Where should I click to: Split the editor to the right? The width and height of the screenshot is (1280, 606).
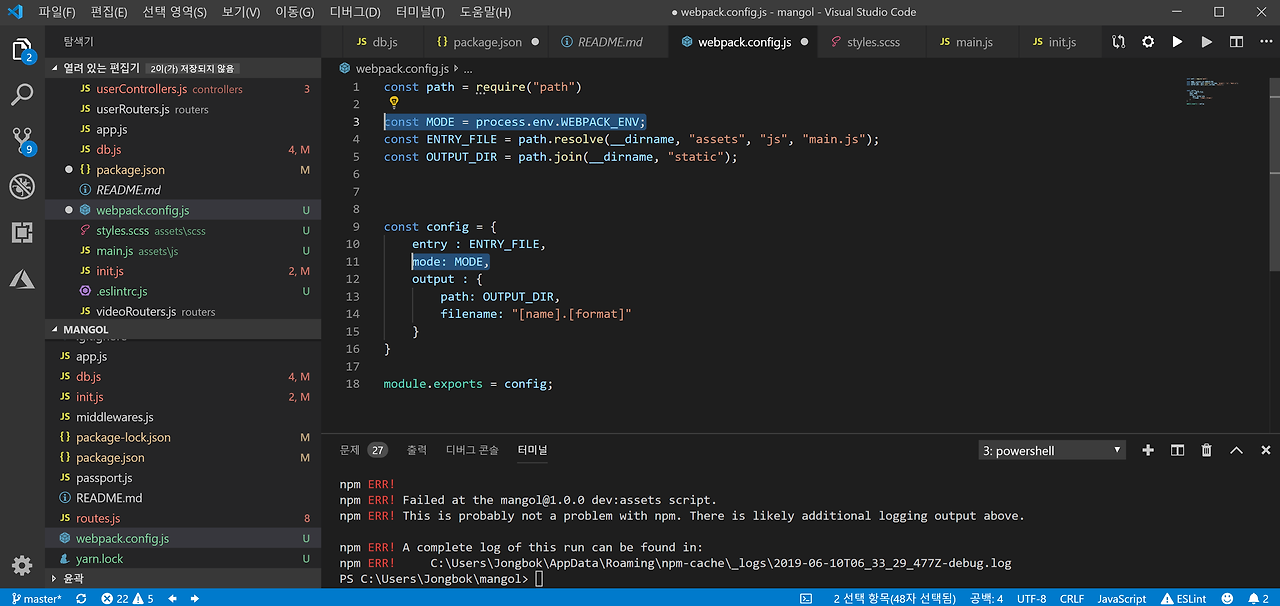[1236, 42]
